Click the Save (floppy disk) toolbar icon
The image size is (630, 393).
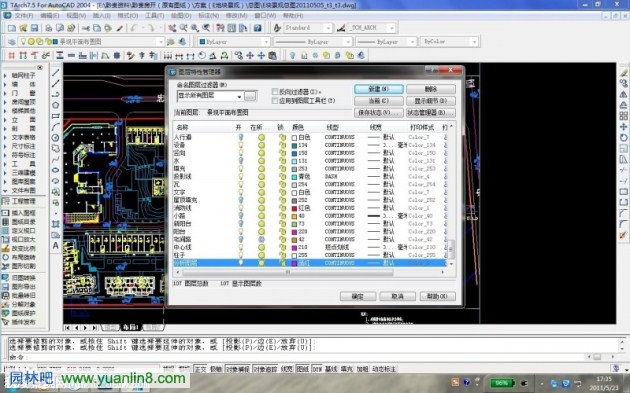(34, 28)
